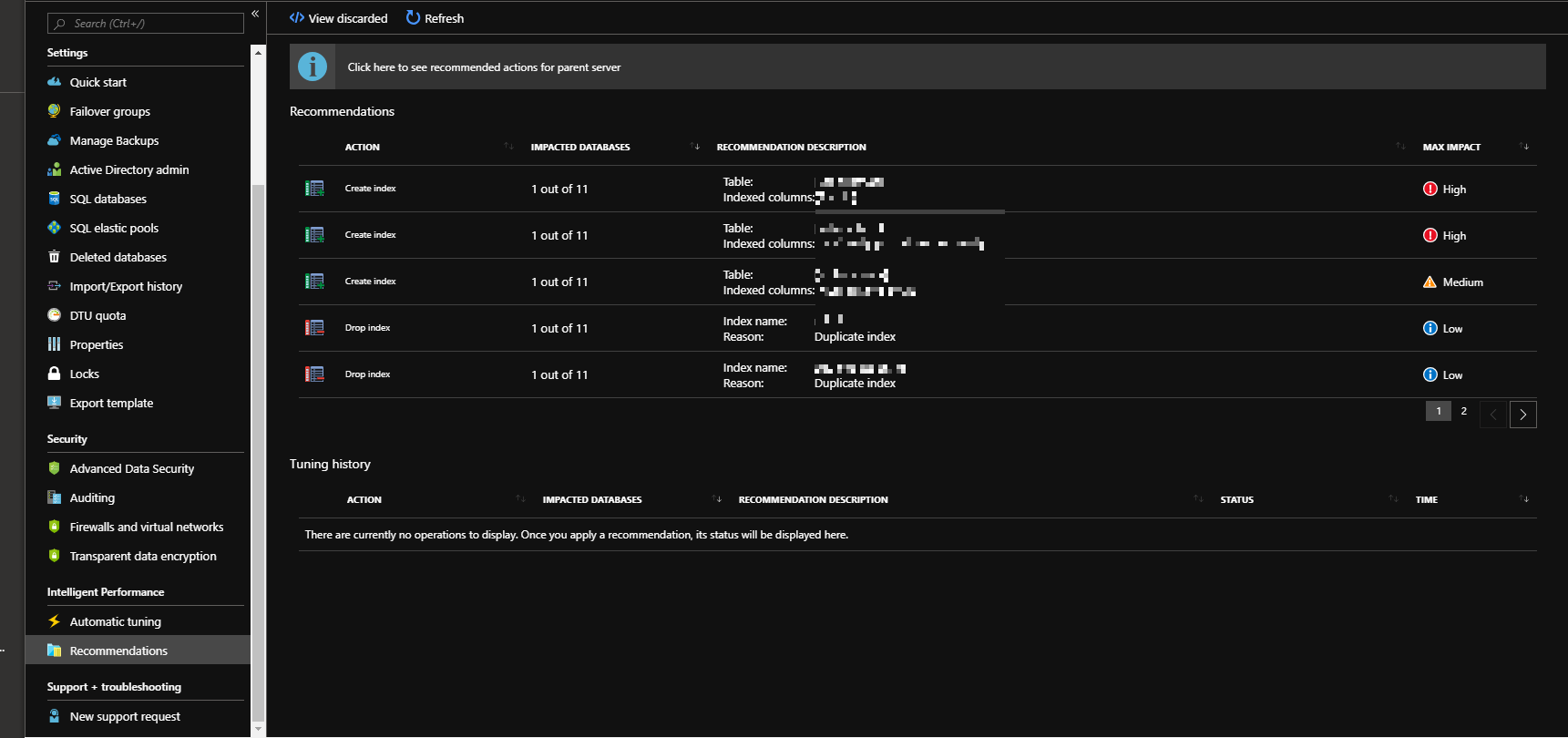The height and width of the screenshot is (738, 1568).
Task: Click the next page arrow button
Action: click(x=1522, y=415)
